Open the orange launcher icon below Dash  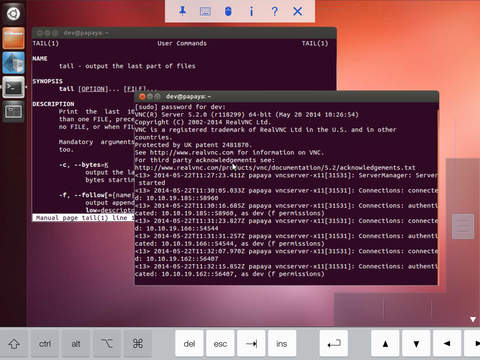[13, 38]
